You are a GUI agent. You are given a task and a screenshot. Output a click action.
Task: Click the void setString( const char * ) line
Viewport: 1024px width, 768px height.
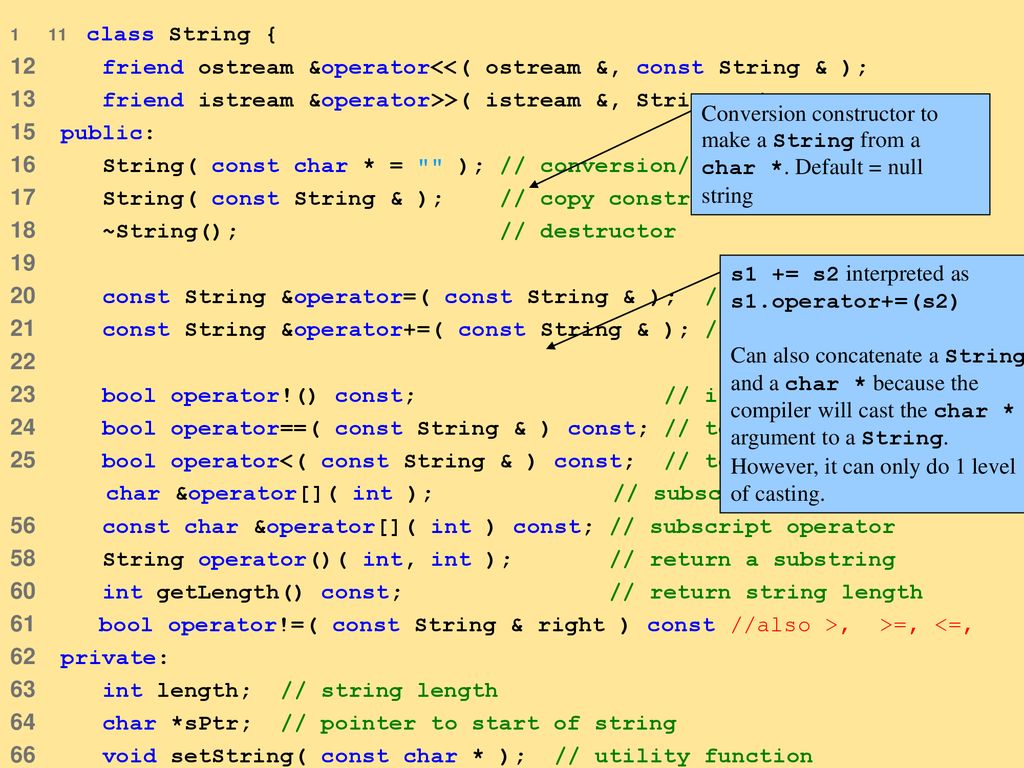coord(313,756)
